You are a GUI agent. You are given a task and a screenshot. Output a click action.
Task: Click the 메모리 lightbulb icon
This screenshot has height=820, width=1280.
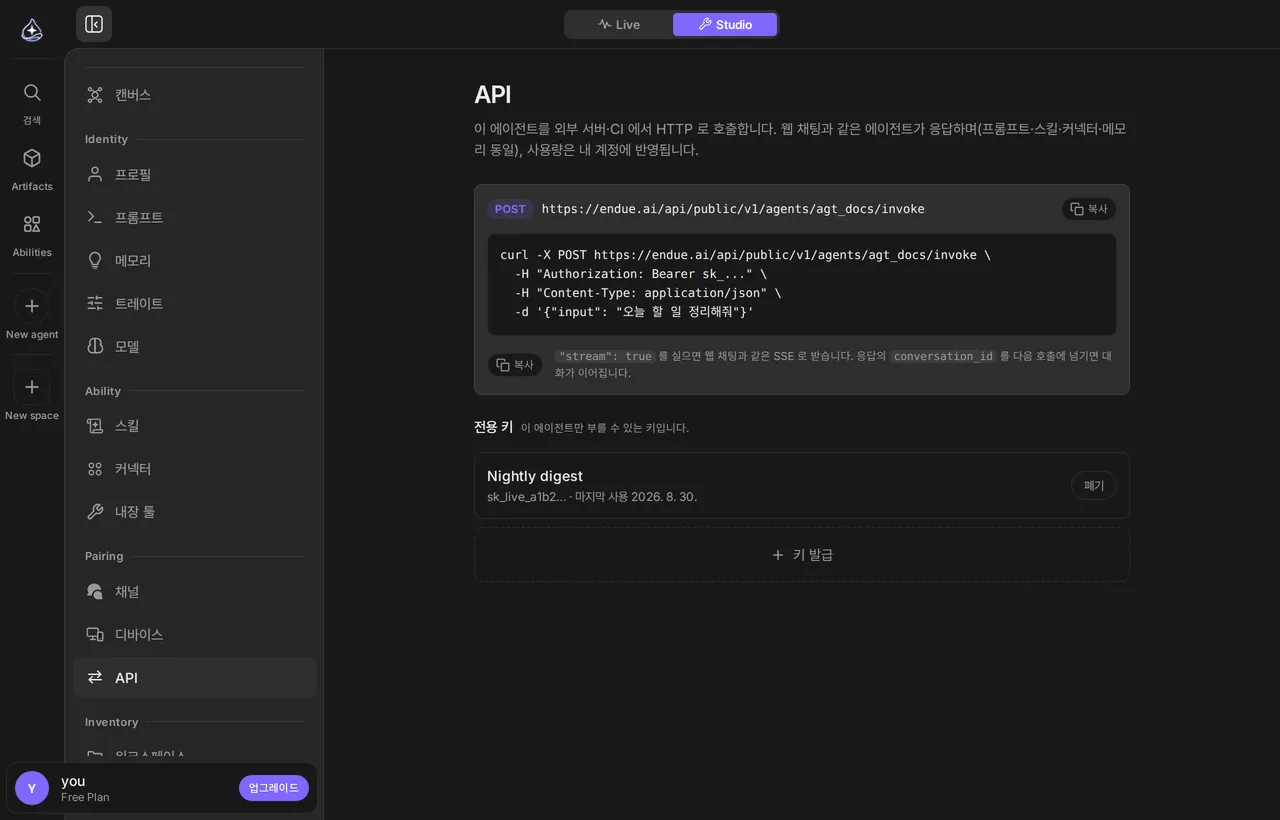point(95,260)
